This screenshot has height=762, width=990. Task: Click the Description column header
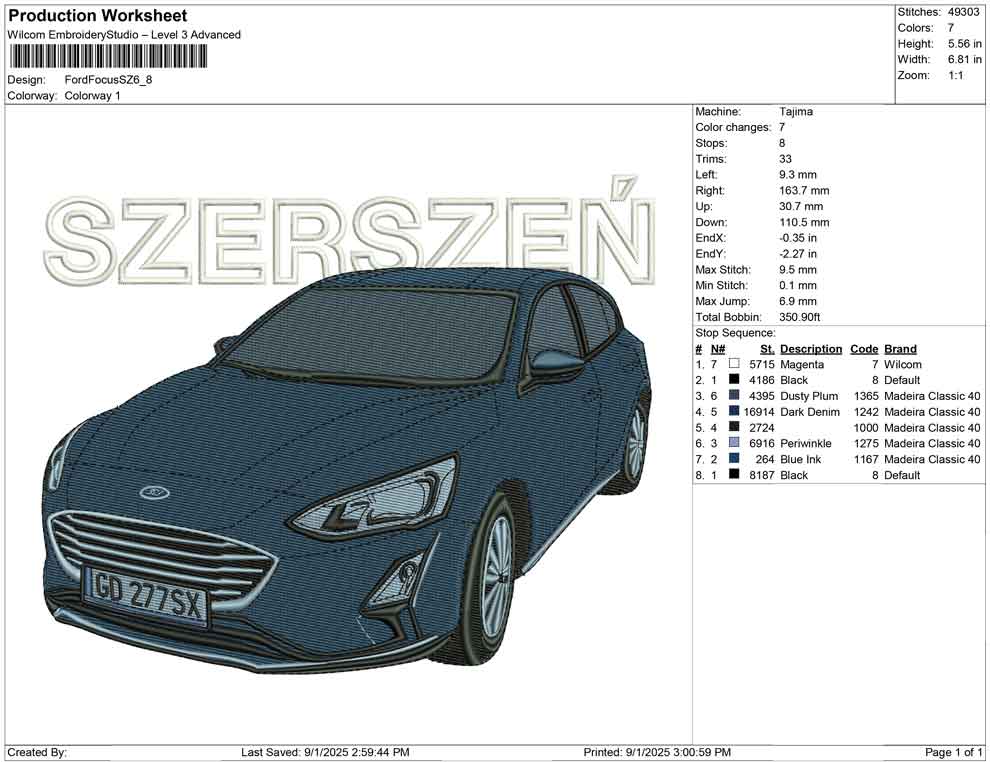[x=810, y=349]
